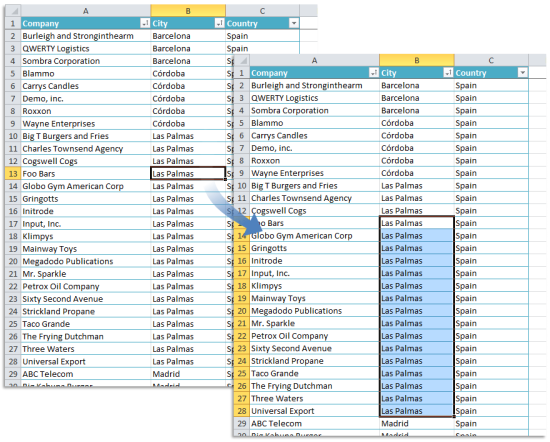Click The Frying Dutchman in front sheet

(314, 386)
